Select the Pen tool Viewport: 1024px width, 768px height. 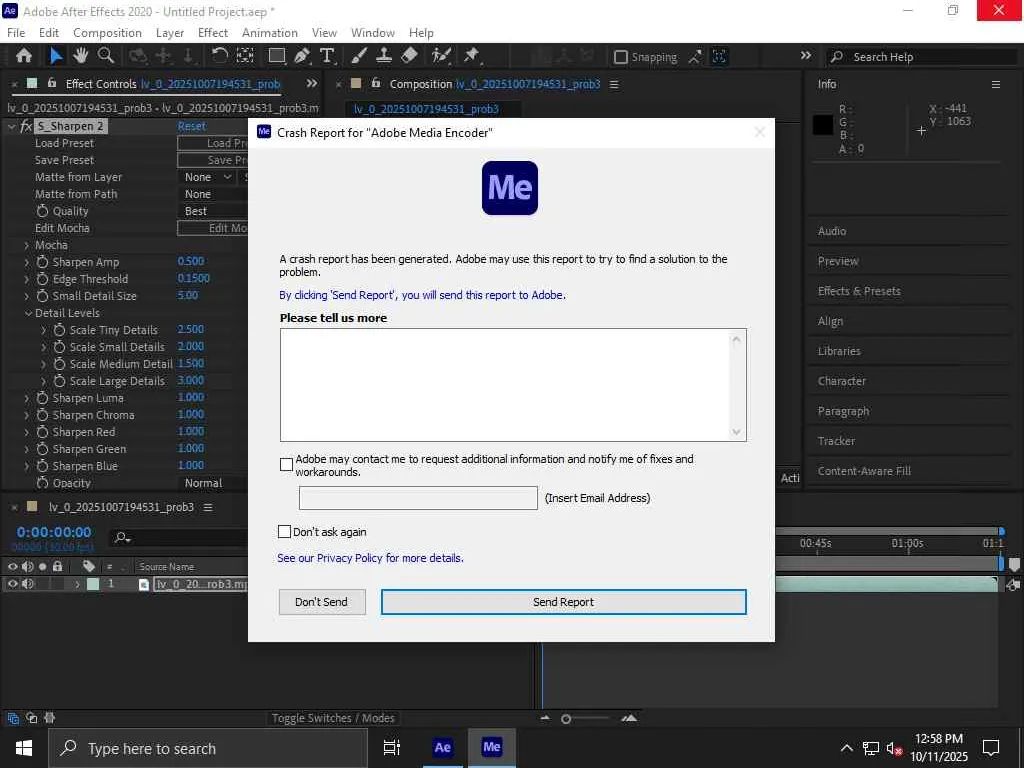click(304, 56)
